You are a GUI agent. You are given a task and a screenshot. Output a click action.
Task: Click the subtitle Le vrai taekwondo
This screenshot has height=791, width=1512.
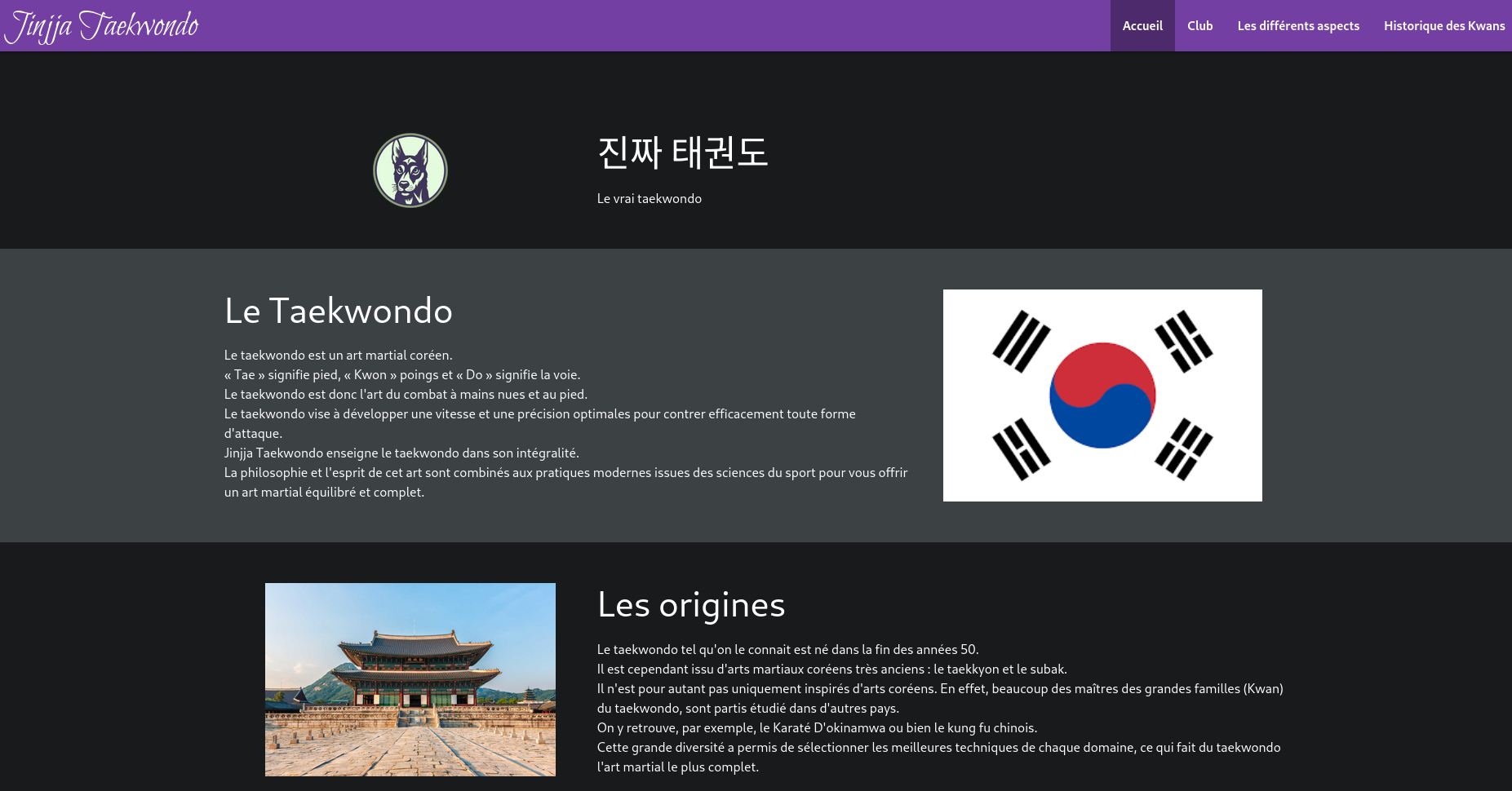[x=649, y=198]
